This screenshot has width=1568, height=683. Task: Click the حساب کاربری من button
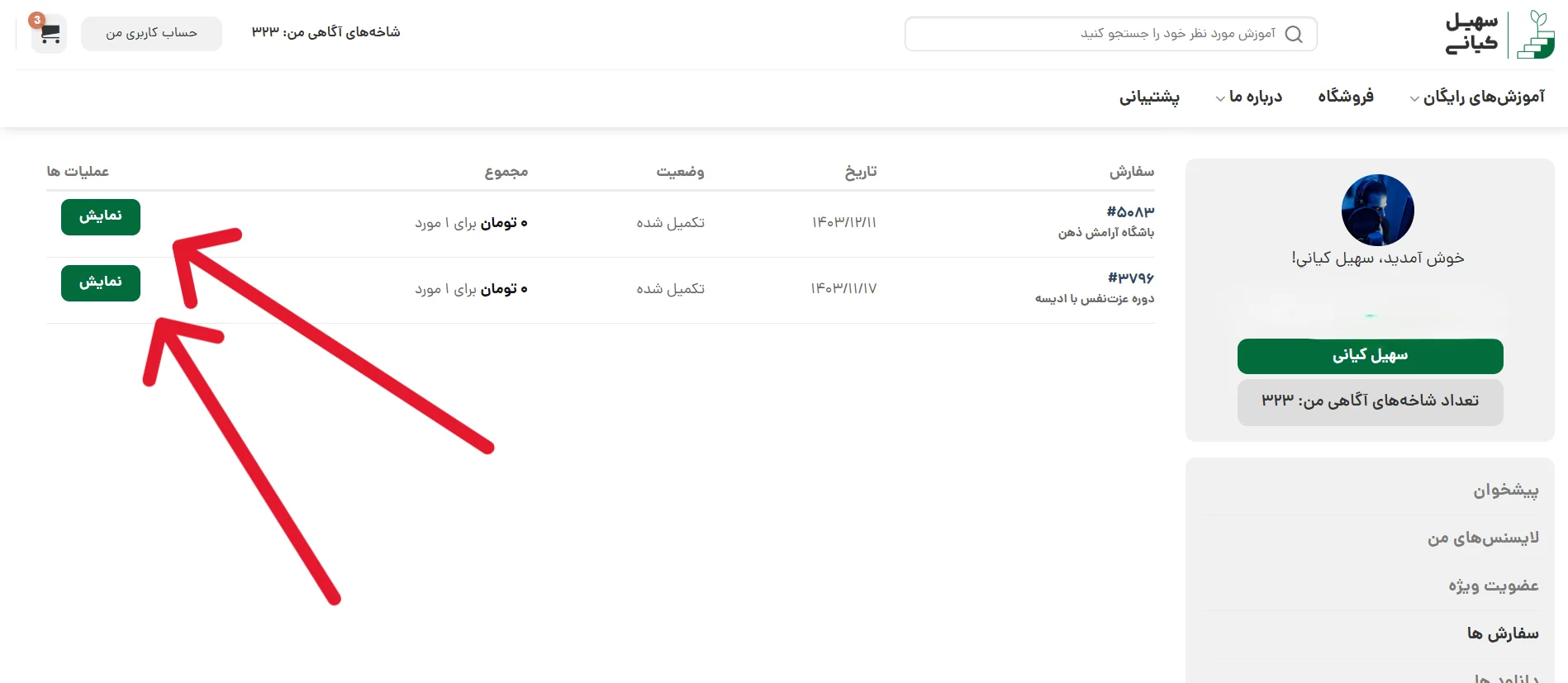151,33
